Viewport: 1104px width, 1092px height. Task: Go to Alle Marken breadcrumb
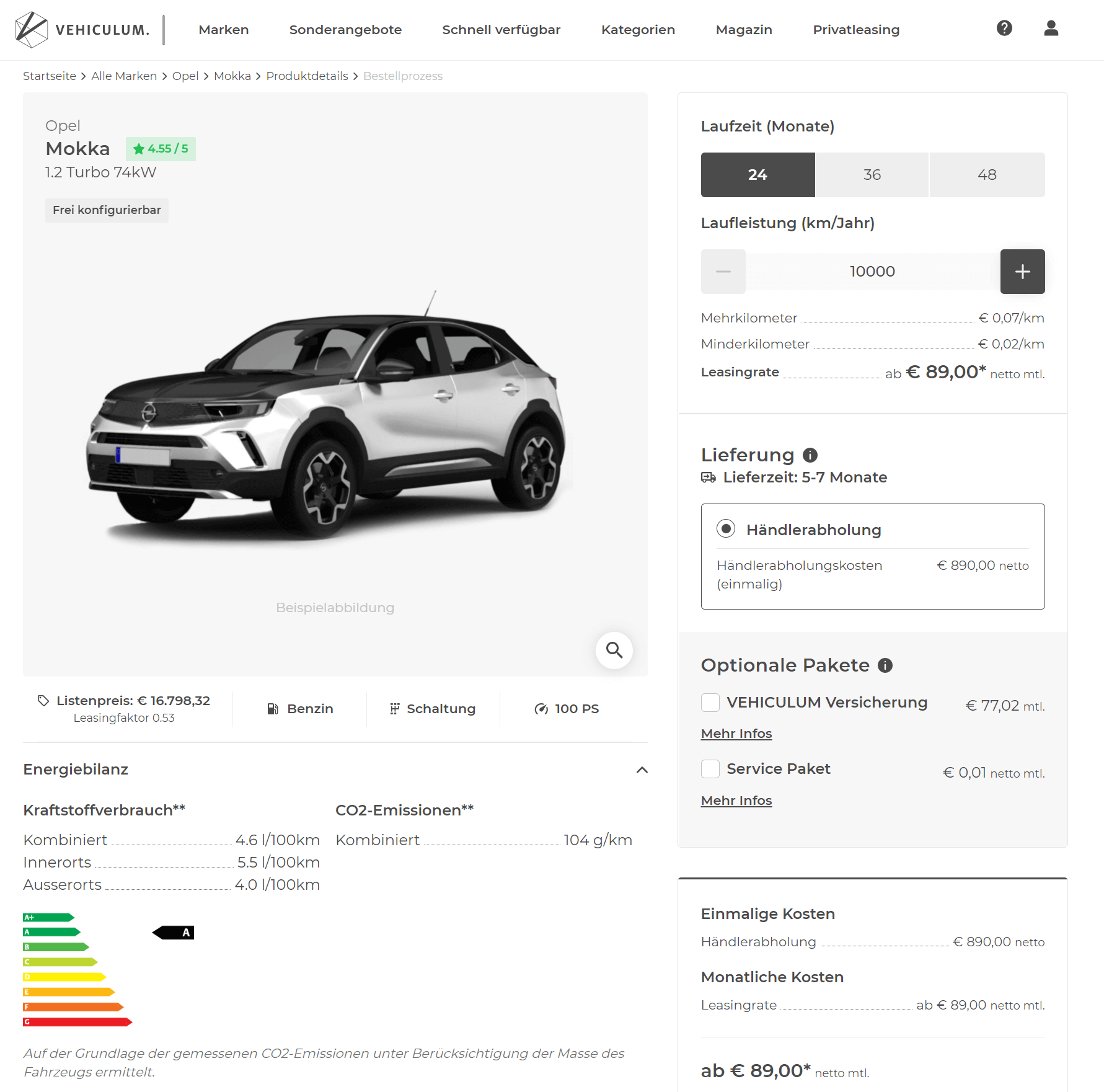[124, 76]
